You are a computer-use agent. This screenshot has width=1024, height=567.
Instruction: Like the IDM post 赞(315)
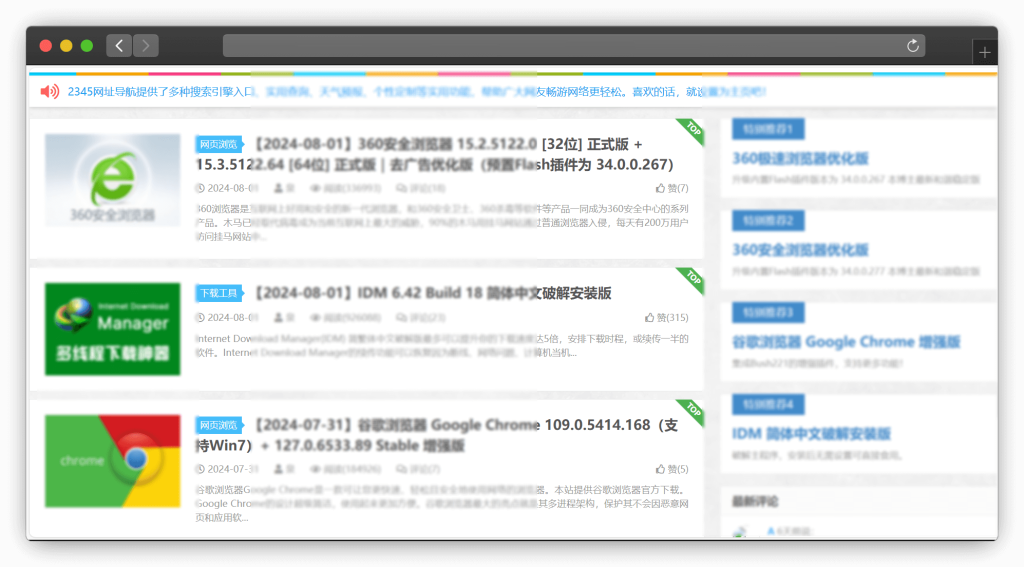pyautogui.click(x=666, y=317)
